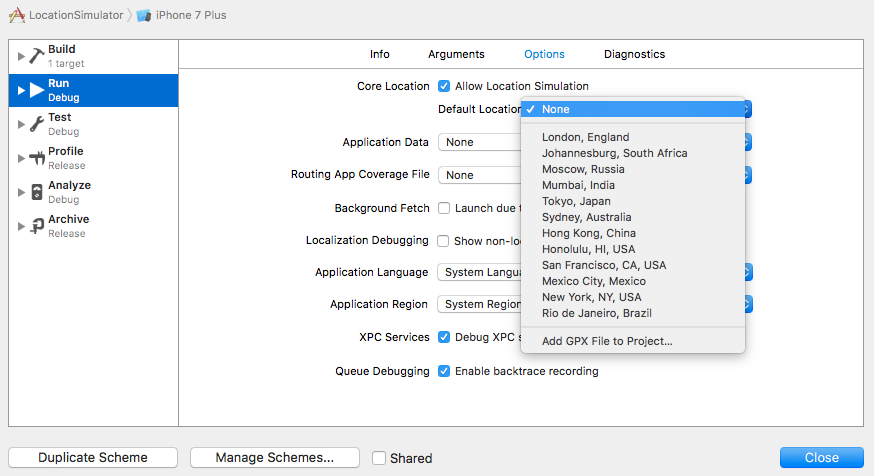Click the Archive icon in sidebar
This screenshot has height=476, width=874.
(37, 226)
